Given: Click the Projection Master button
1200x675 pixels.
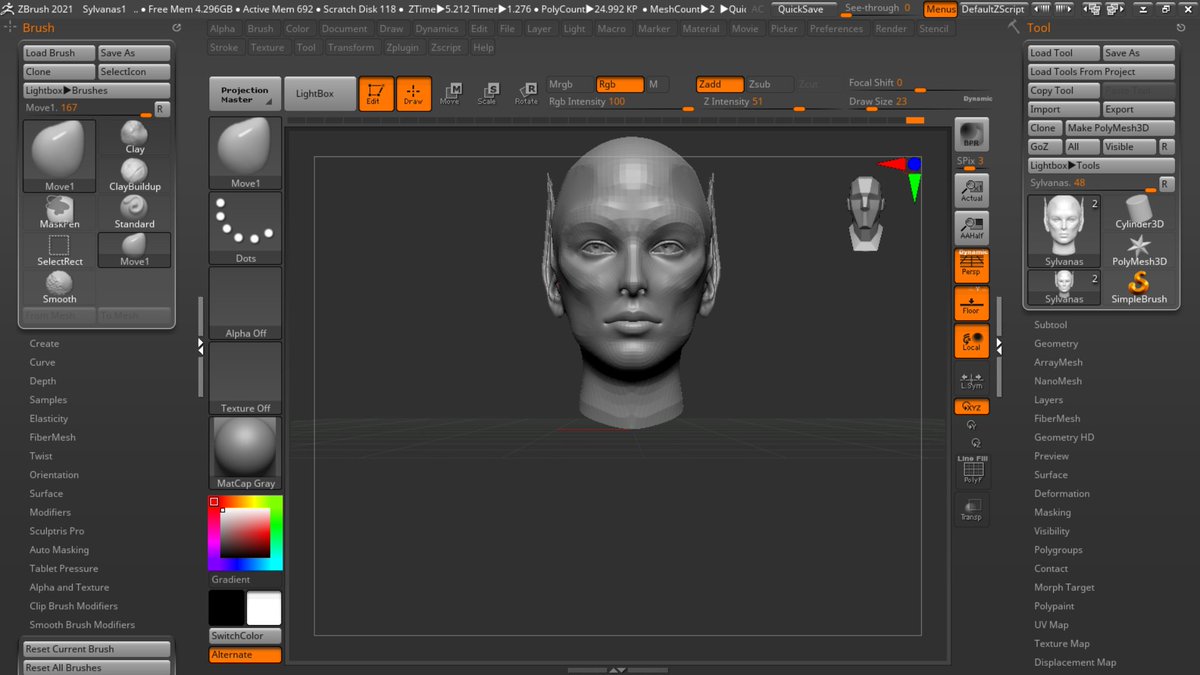Looking at the screenshot, I should tap(245, 94).
